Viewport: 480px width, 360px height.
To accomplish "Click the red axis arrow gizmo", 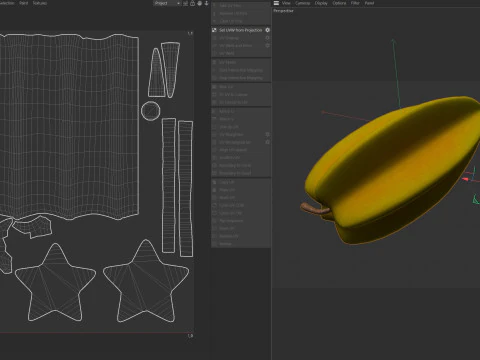I will coord(466,179).
